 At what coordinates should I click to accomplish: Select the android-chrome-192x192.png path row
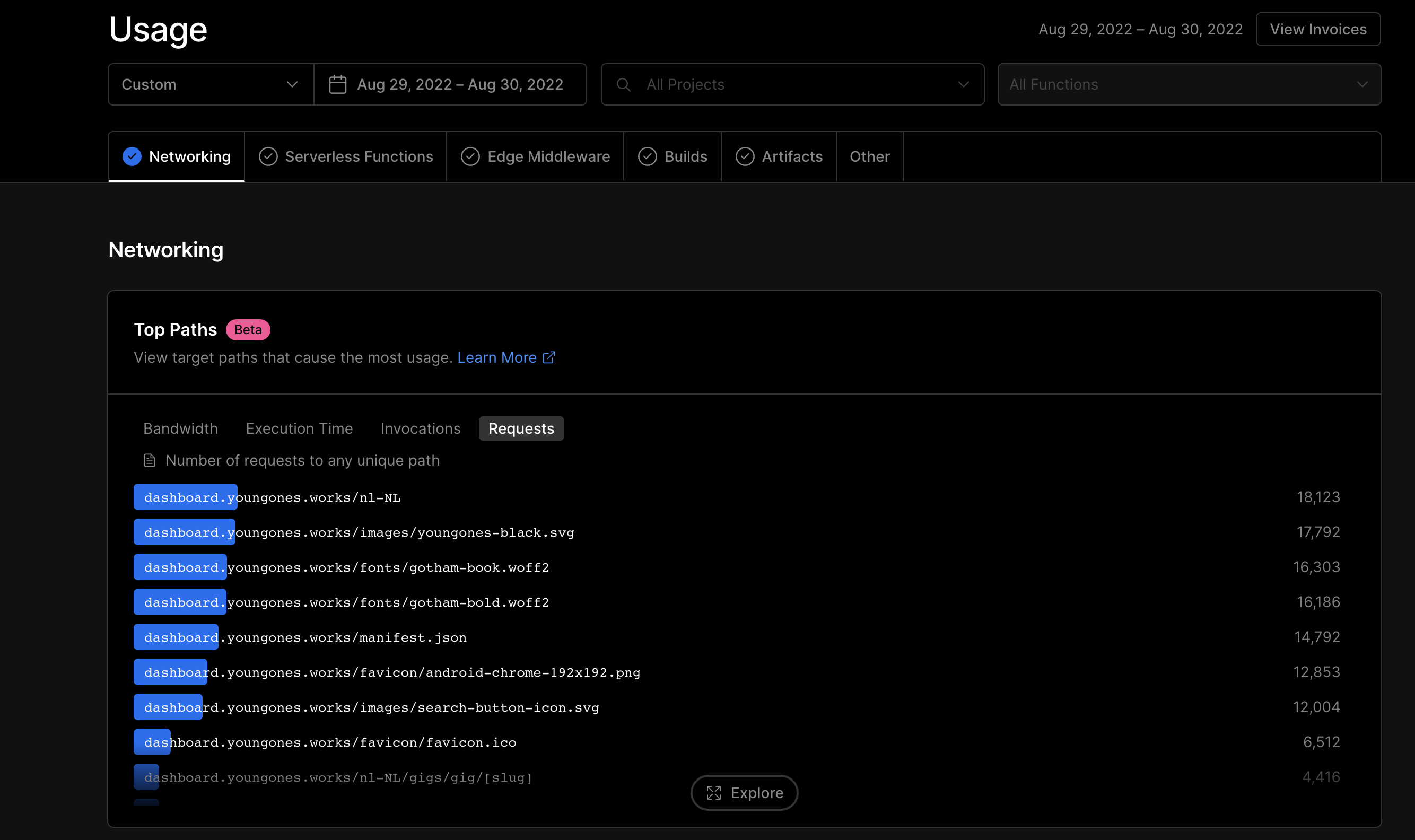tap(737, 672)
